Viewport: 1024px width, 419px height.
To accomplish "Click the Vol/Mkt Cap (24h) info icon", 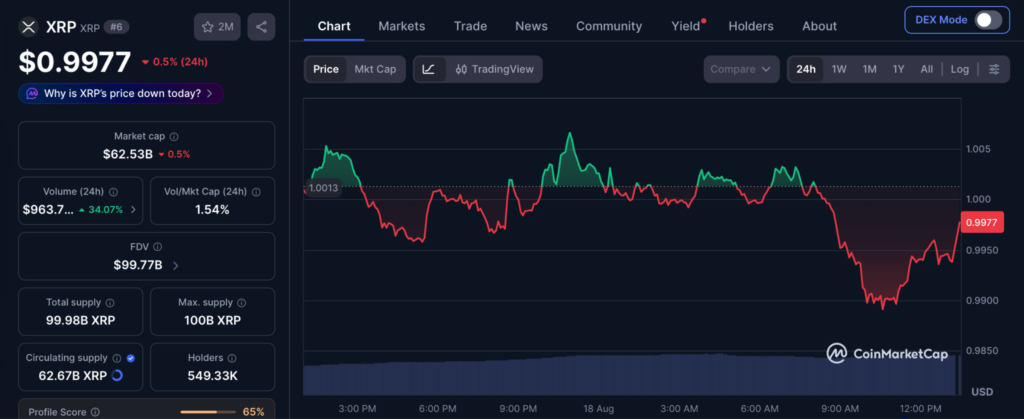I will (x=256, y=192).
